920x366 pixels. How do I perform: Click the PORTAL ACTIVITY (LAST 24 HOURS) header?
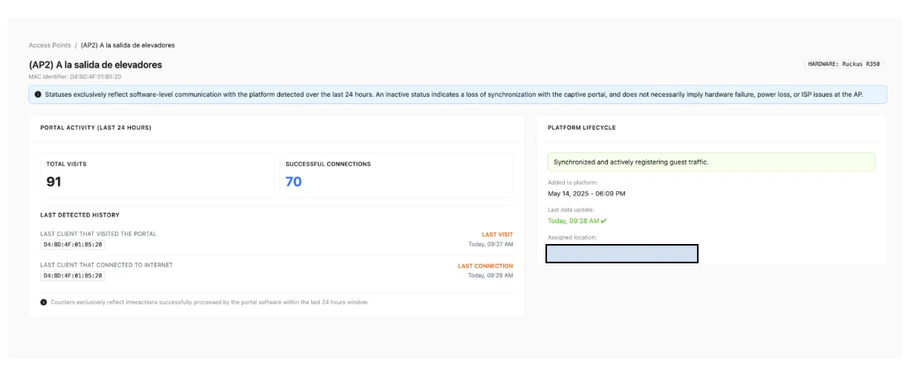coord(96,128)
